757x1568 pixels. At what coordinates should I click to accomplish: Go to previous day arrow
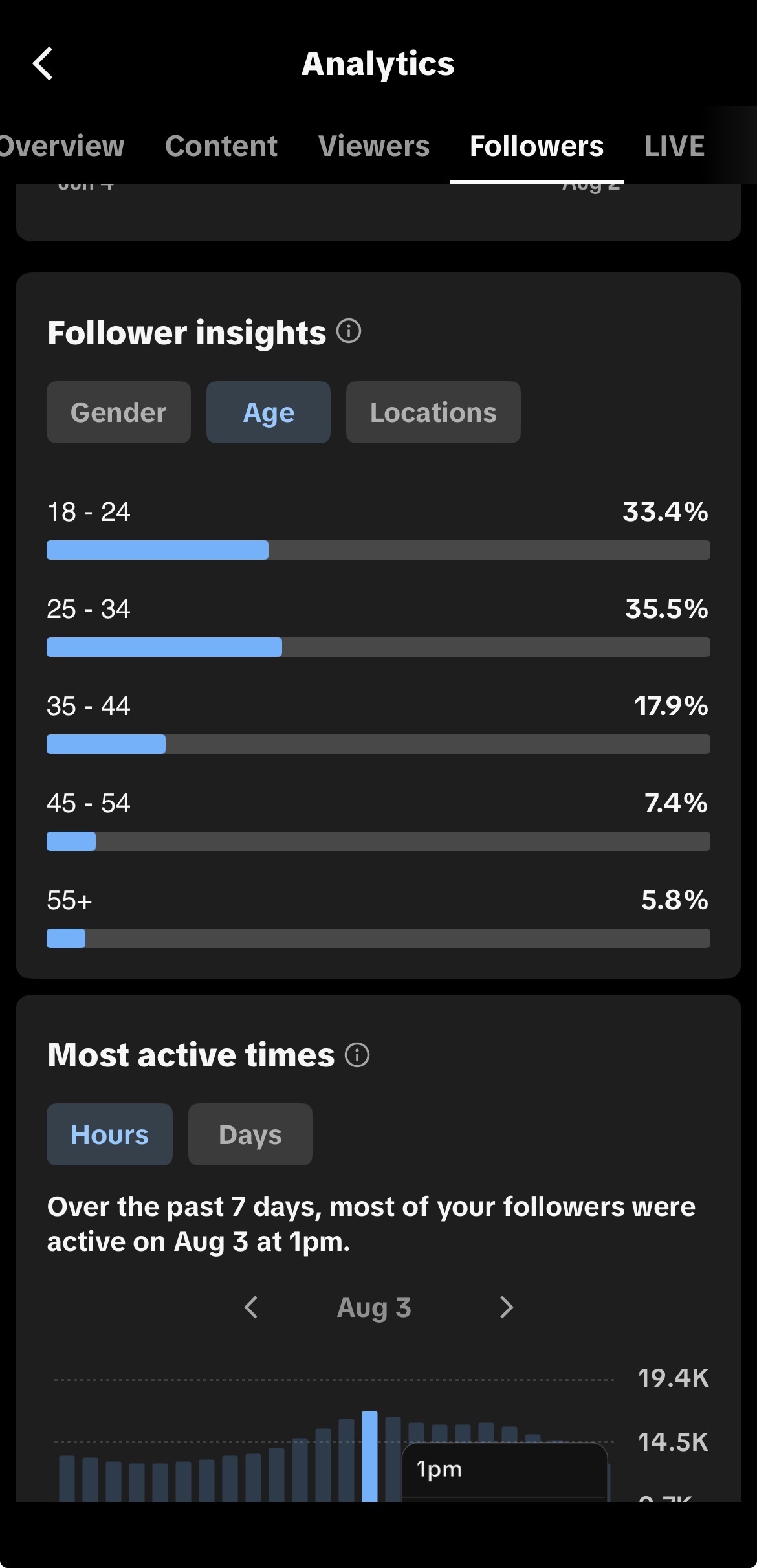pyautogui.click(x=251, y=1307)
